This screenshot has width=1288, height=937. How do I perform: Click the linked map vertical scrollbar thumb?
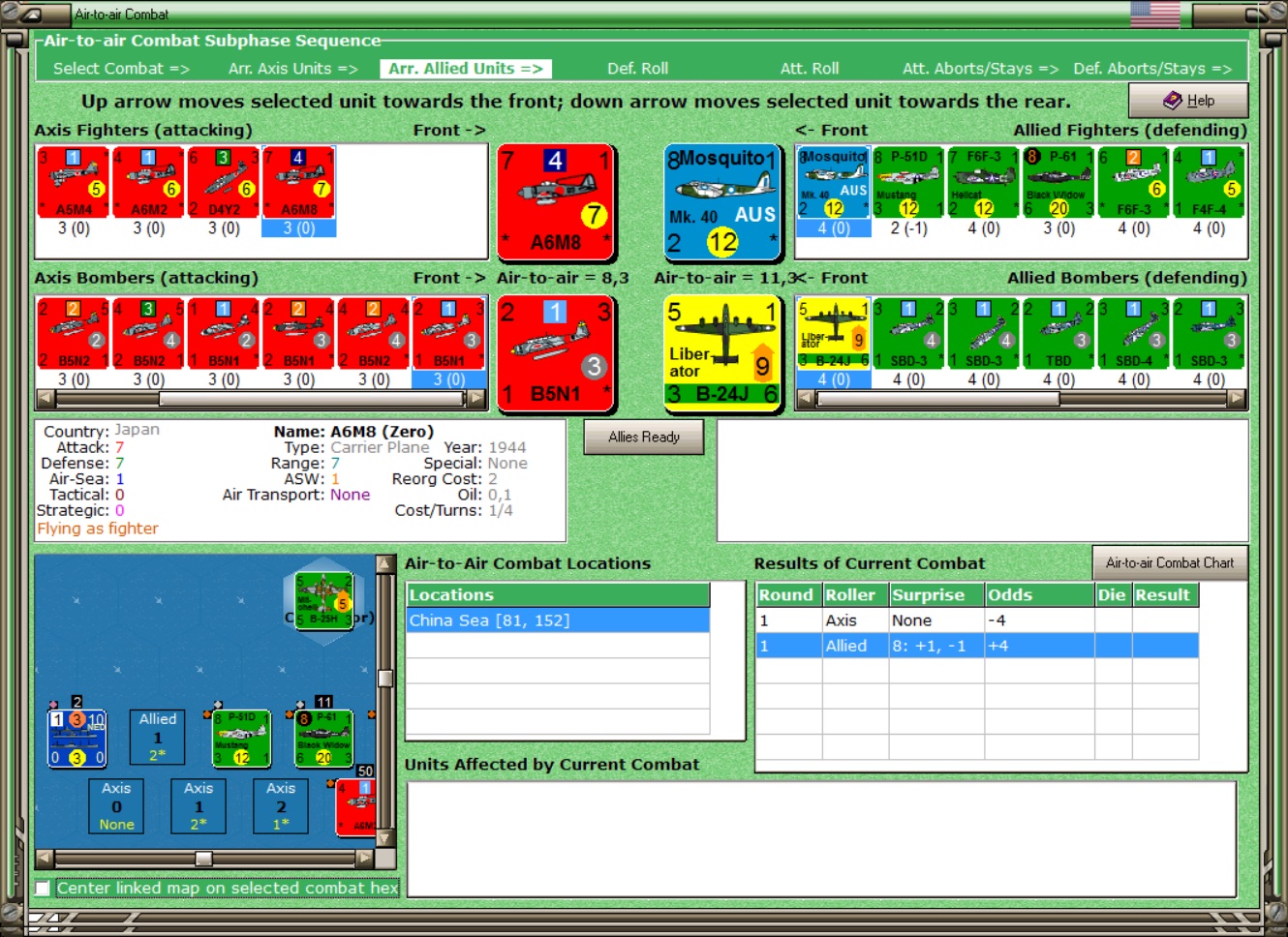click(x=385, y=679)
